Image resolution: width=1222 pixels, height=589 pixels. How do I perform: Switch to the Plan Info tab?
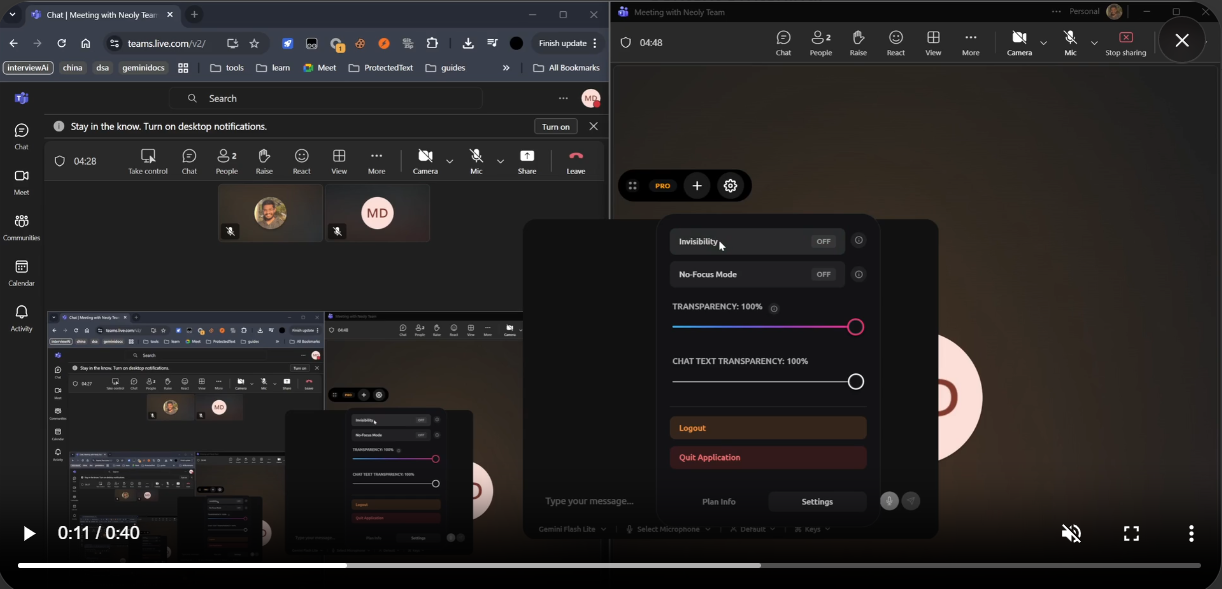[x=718, y=502]
